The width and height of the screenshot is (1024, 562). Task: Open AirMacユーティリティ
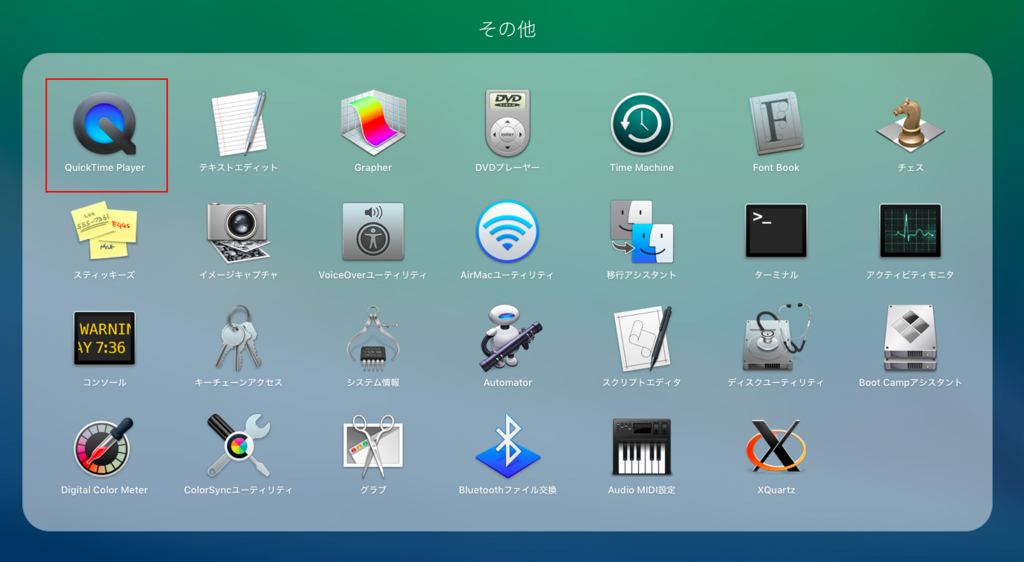tap(507, 232)
